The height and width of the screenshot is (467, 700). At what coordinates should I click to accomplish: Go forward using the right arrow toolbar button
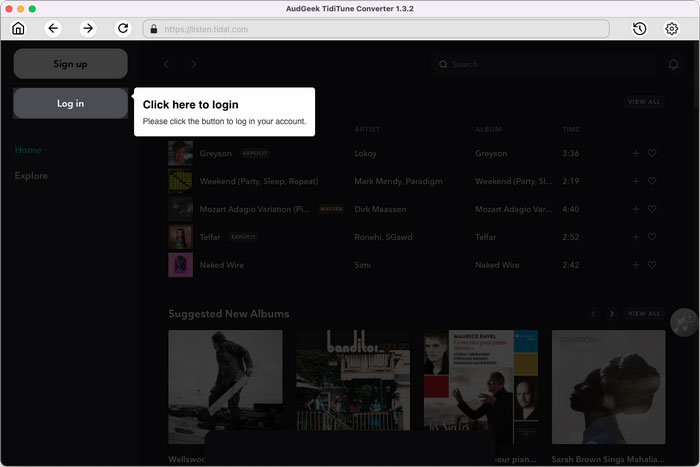[x=88, y=29]
